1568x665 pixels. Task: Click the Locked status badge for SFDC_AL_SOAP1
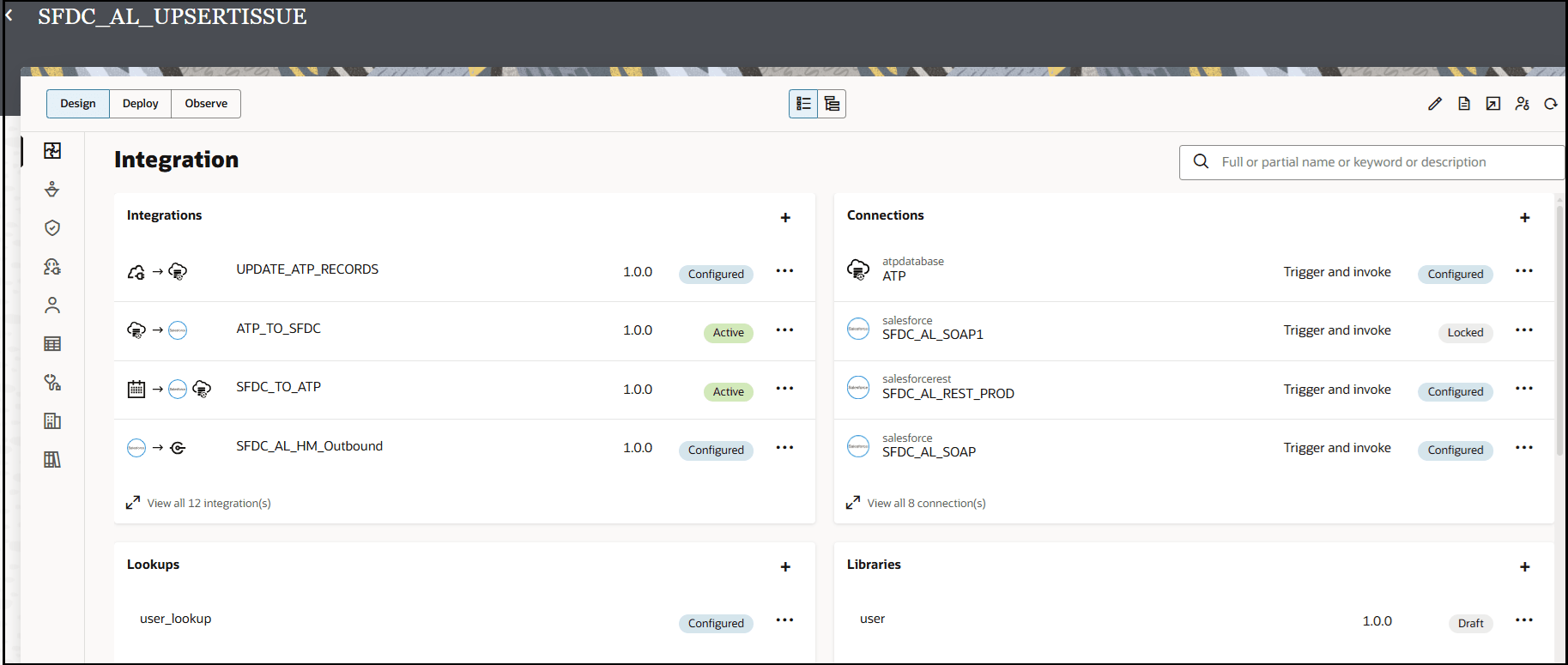1465,333
